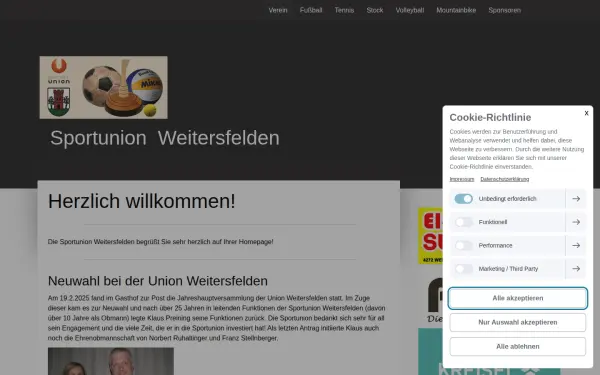Click the Sportunion Weitersfelden site title

click(x=165, y=138)
